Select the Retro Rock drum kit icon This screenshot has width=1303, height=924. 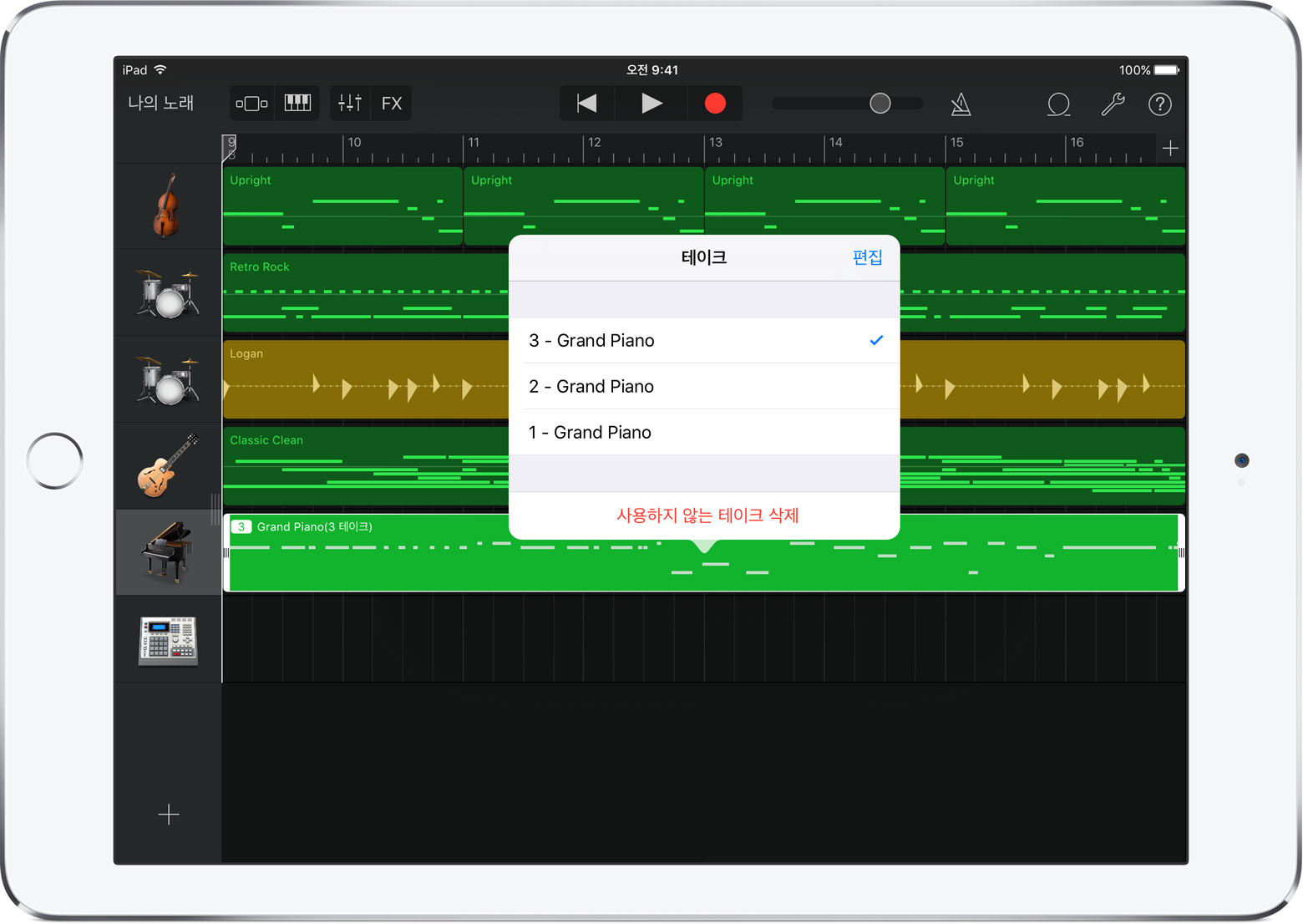170,292
